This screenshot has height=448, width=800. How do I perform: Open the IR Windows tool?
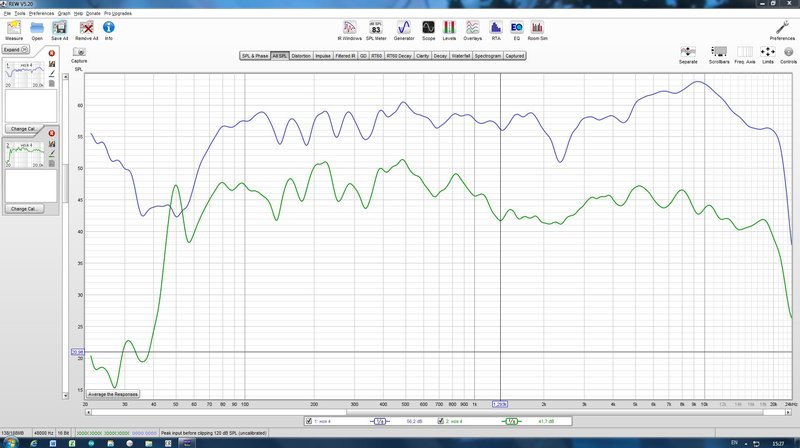point(349,31)
